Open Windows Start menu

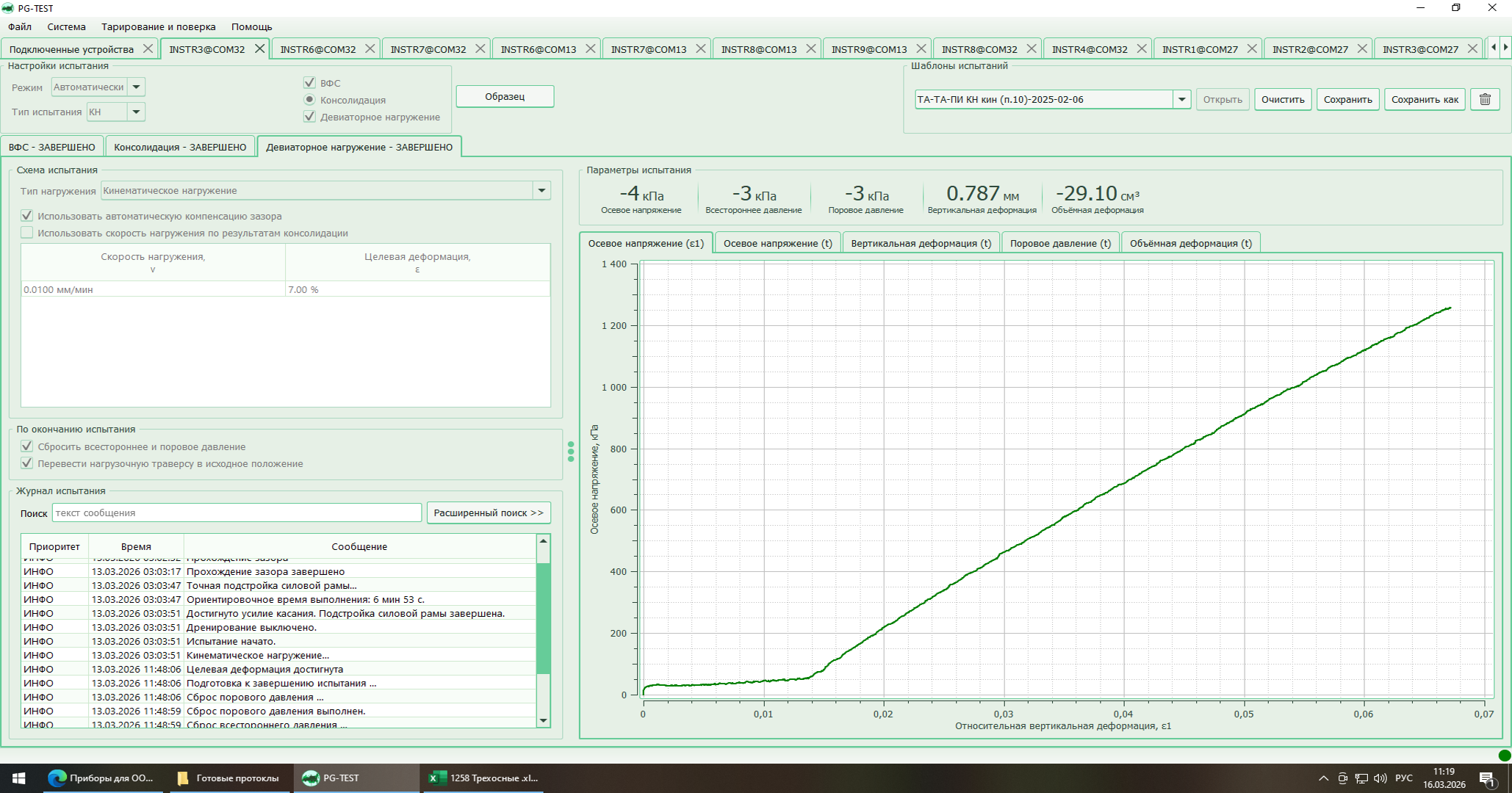(19, 778)
